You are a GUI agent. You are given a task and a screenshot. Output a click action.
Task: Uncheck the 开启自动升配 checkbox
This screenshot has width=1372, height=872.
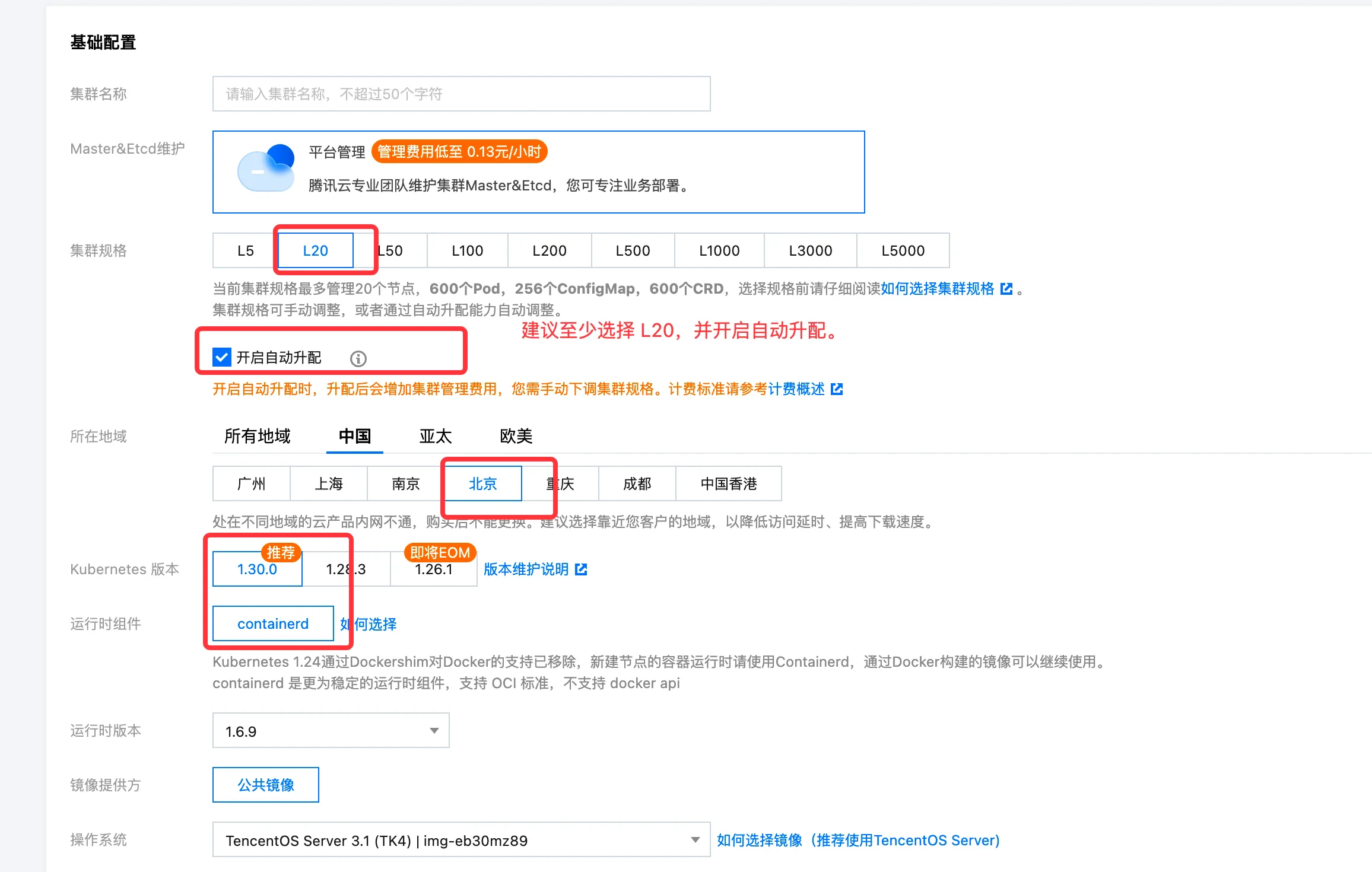click(x=221, y=358)
